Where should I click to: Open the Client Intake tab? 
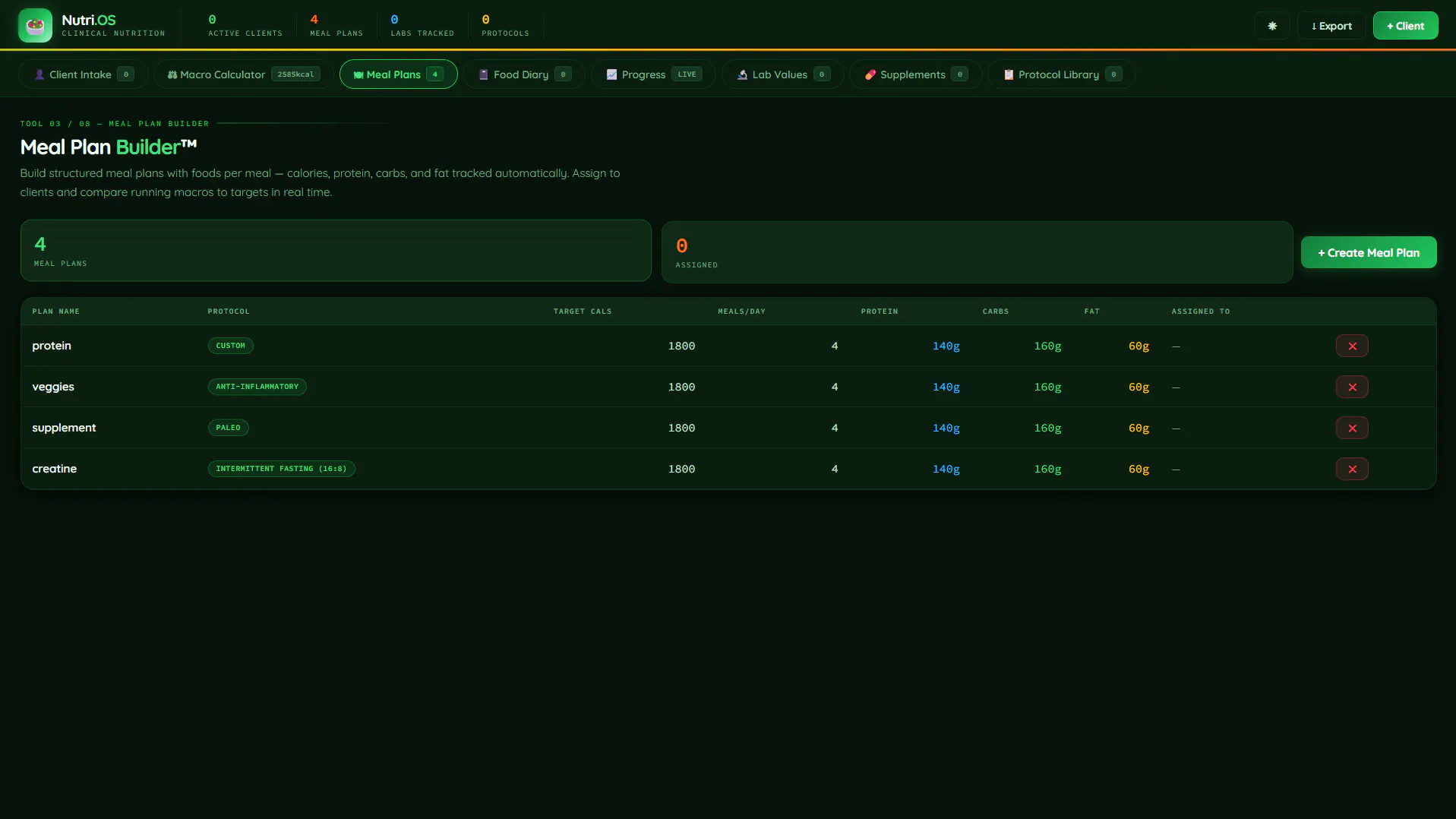(84, 74)
